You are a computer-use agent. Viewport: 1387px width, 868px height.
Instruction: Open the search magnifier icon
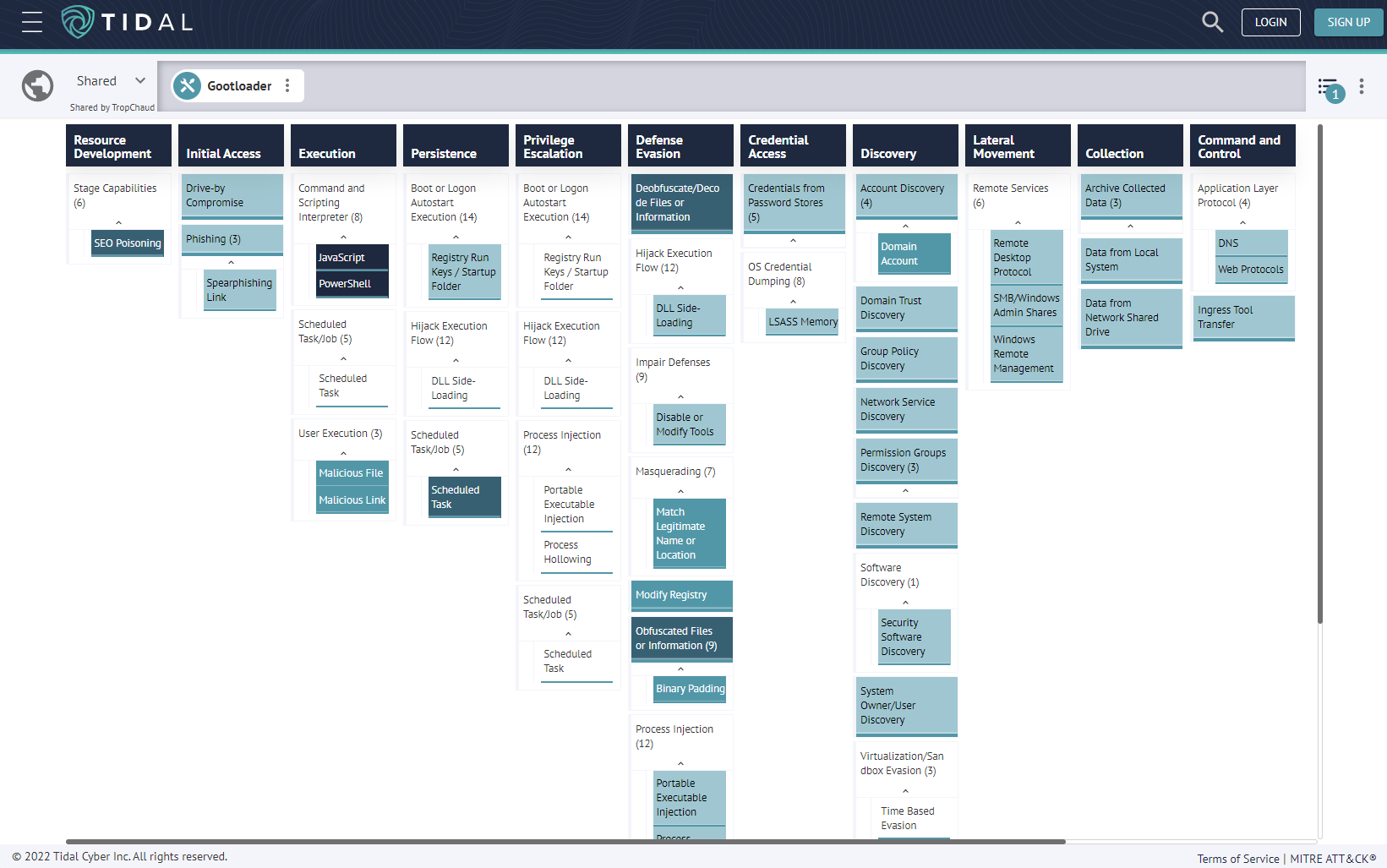(x=1212, y=22)
